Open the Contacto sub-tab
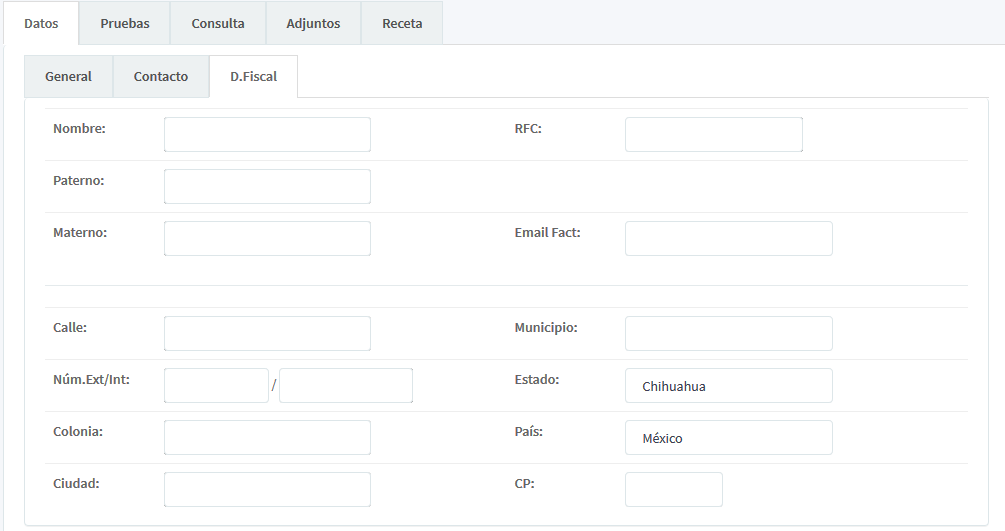The height and width of the screenshot is (531, 1005). (161, 76)
